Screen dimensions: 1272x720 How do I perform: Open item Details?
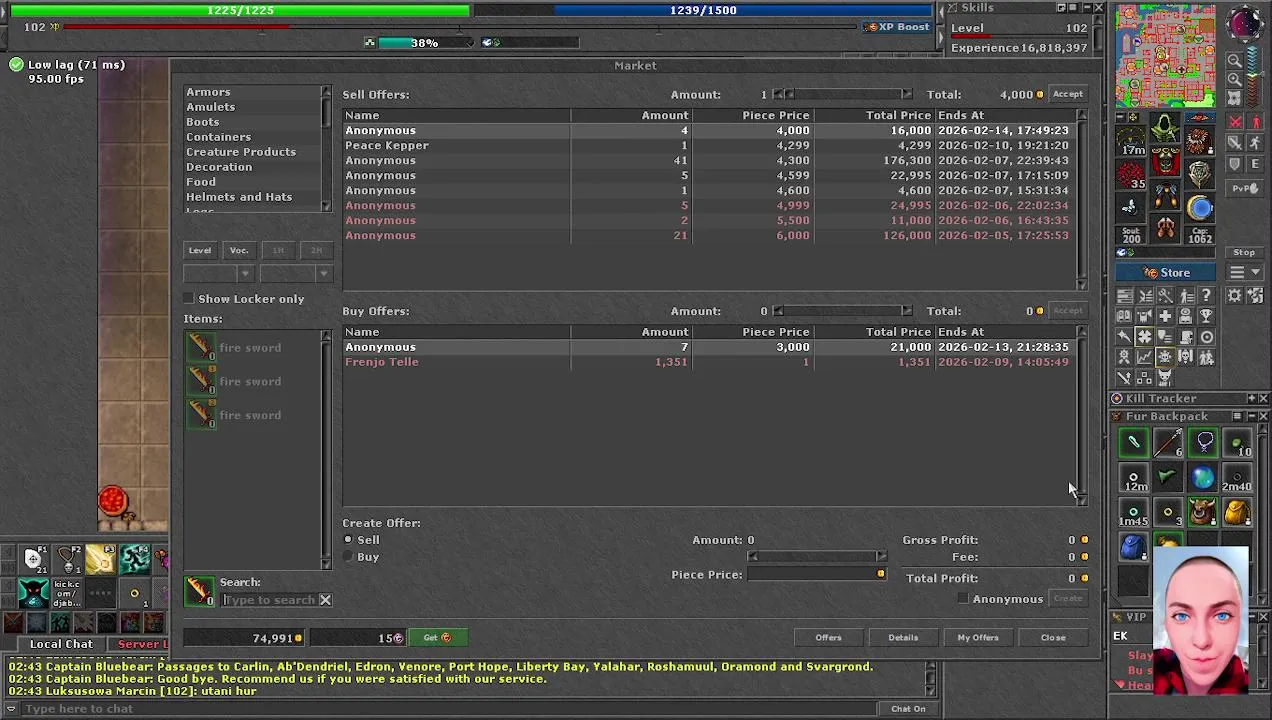click(903, 638)
